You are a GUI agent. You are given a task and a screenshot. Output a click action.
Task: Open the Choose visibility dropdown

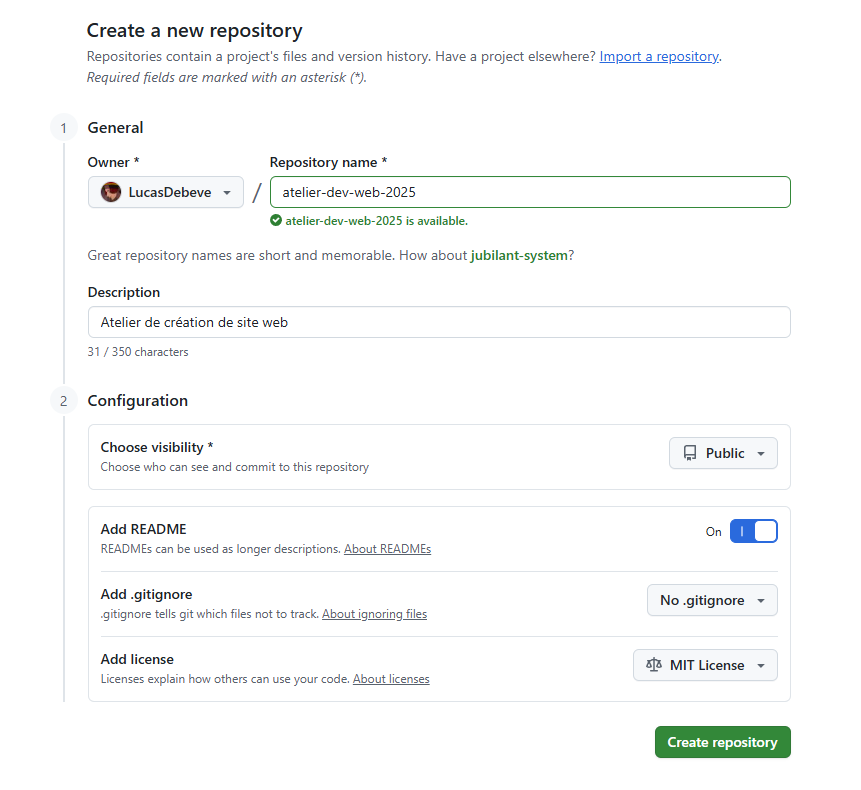click(723, 453)
